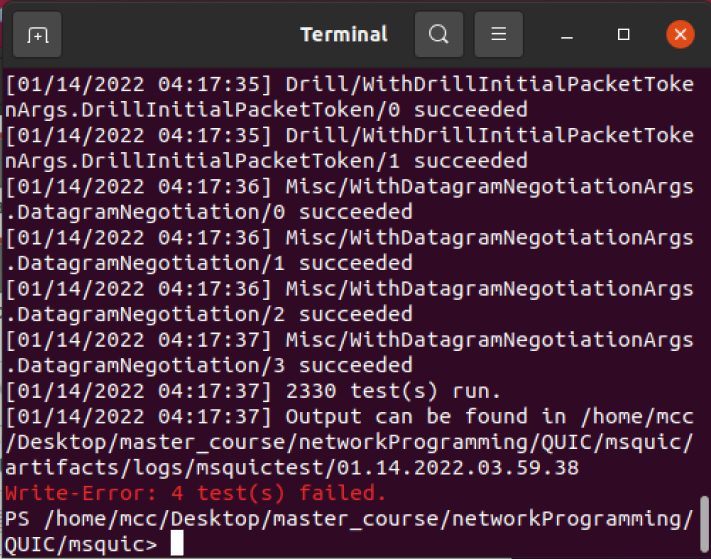711x559 pixels.
Task: Click the red Write-Error failed line
Action: click(195, 493)
